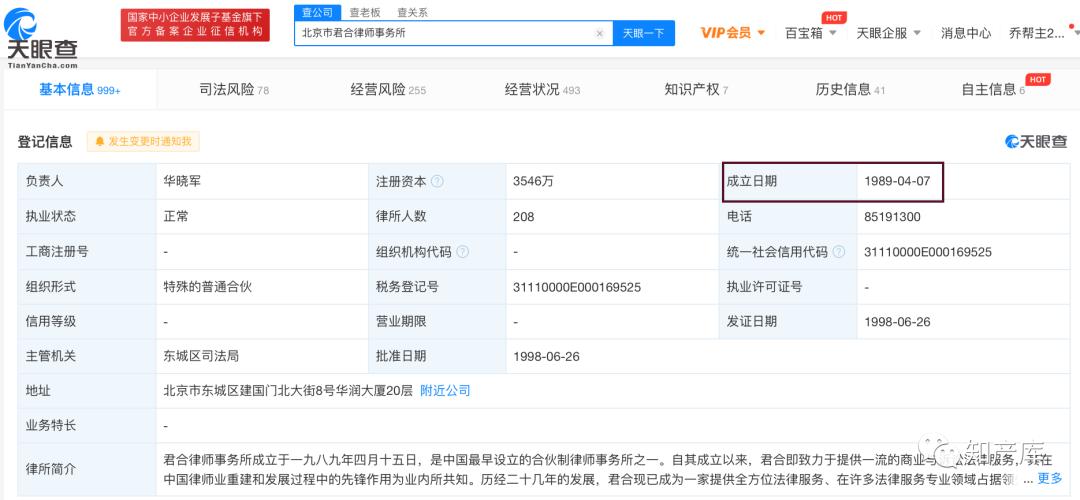The height and width of the screenshot is (500, 1080).
Task: Click the 统一社会信用代码 value 31110000E000169525
Action: [x=928, y=252]
